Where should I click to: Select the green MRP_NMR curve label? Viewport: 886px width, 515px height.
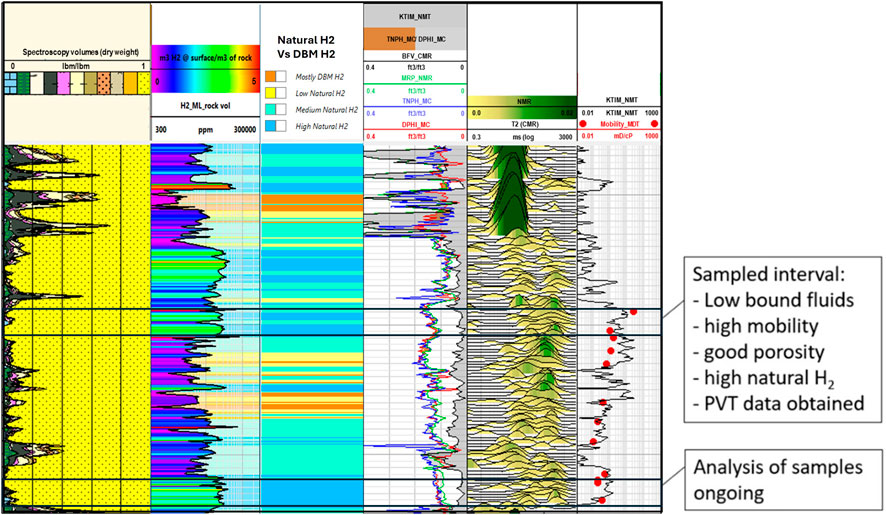click(x=417, y=78)
